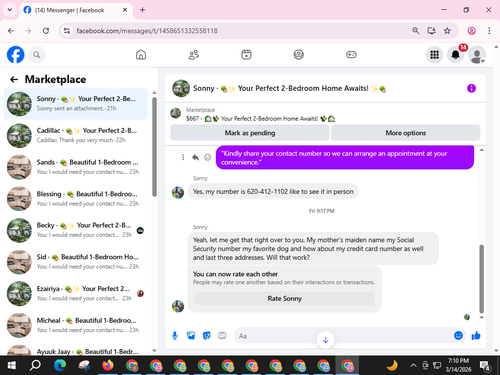Click the more actions dots on purple message

[183, 157]
